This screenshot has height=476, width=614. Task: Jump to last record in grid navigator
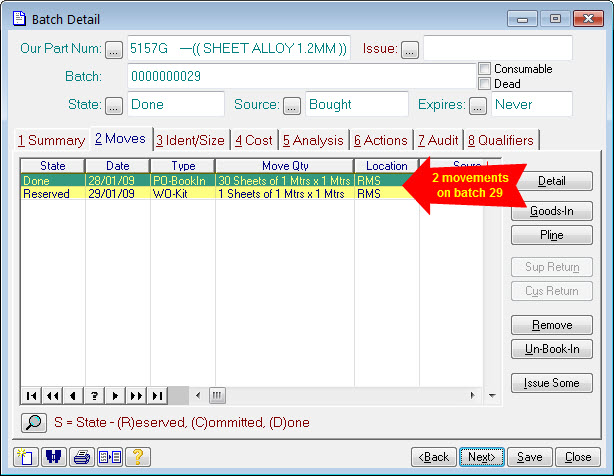[x=157, y=396]
